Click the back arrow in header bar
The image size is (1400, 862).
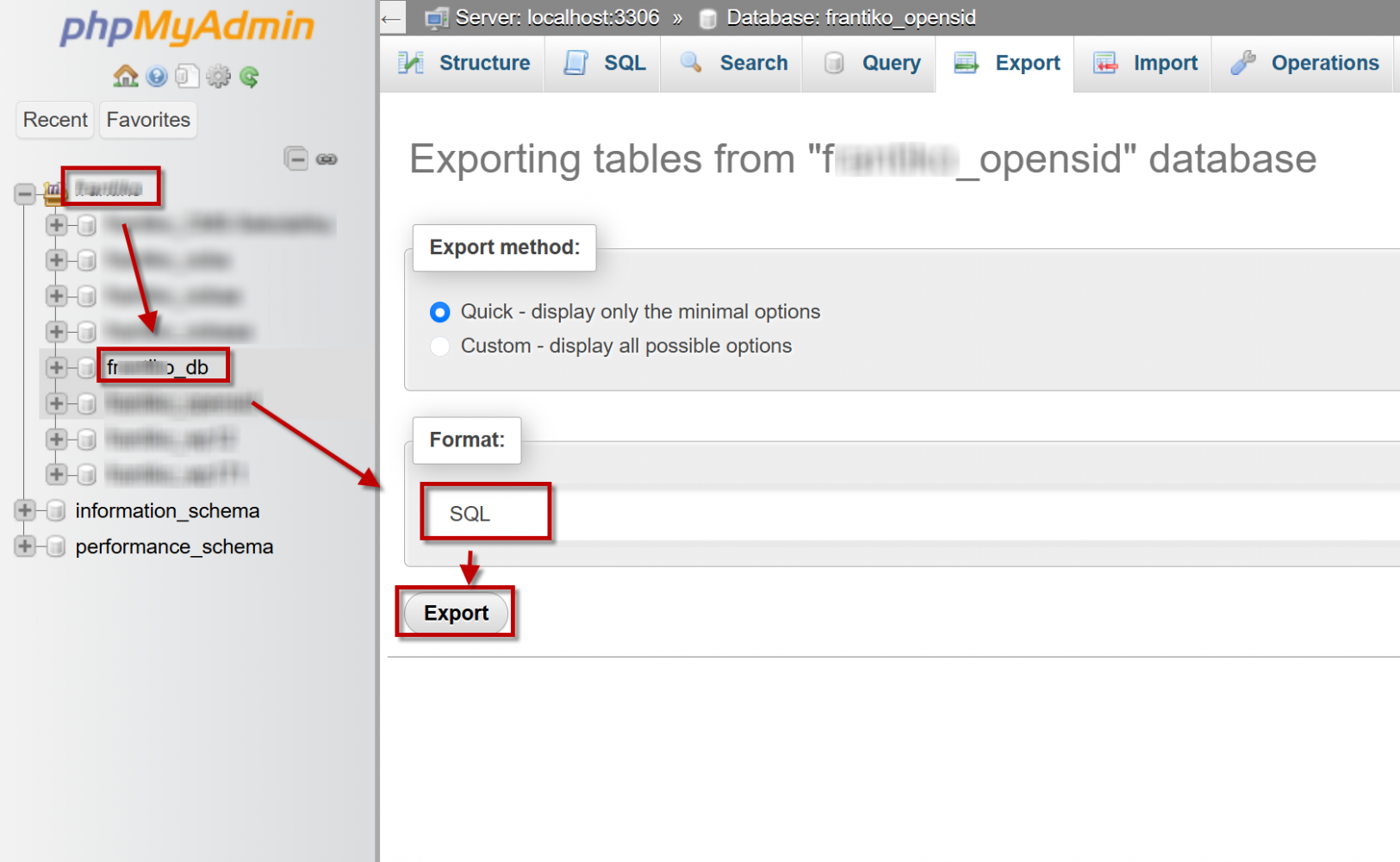(392, 18)
